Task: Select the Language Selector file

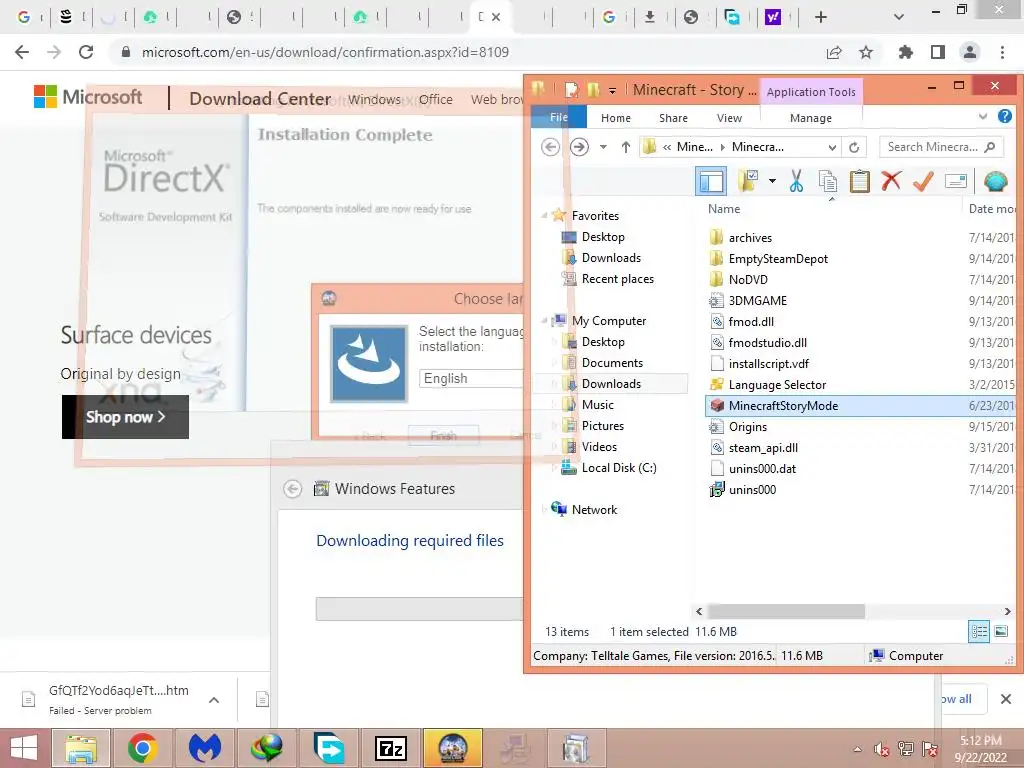Action: pos(777,385)
